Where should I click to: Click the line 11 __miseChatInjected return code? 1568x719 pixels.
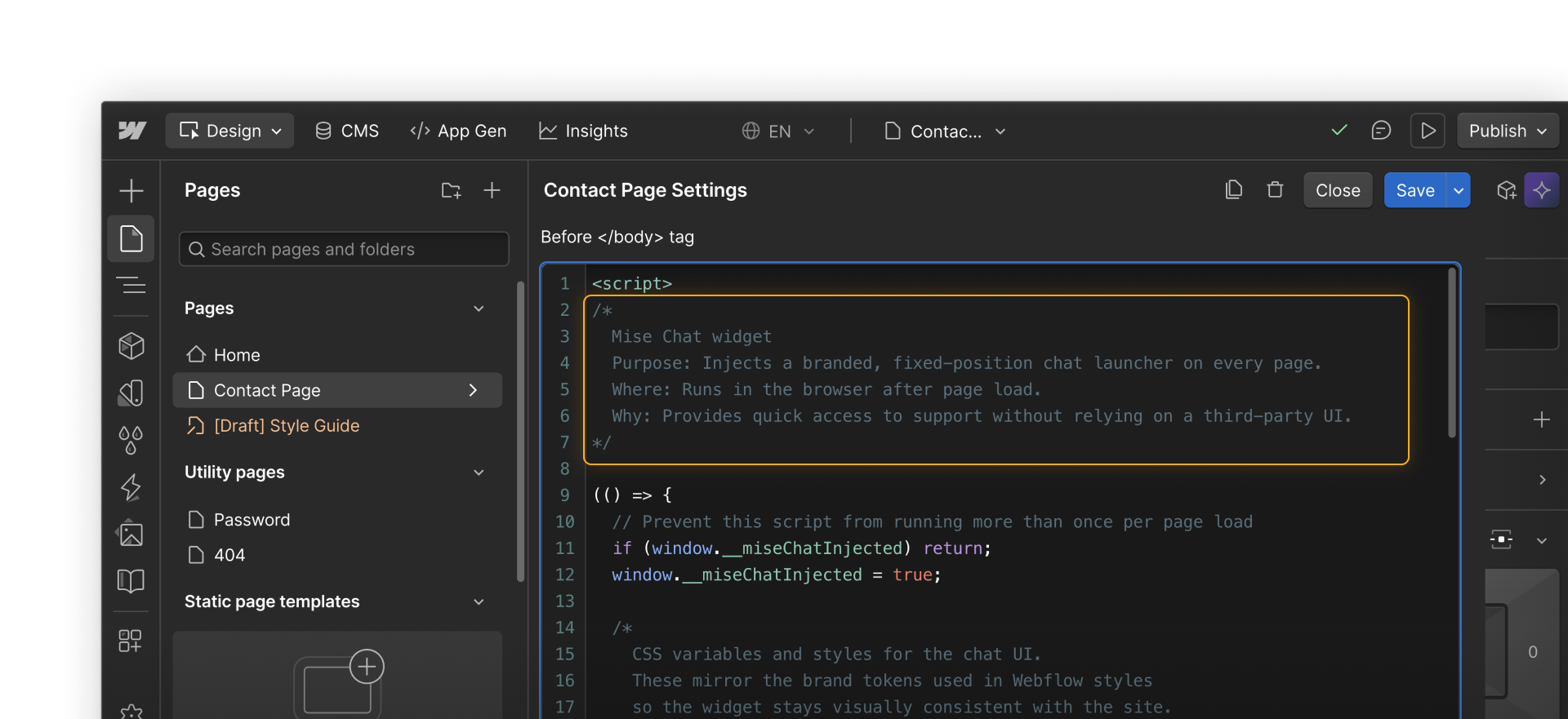pos(802,548)
